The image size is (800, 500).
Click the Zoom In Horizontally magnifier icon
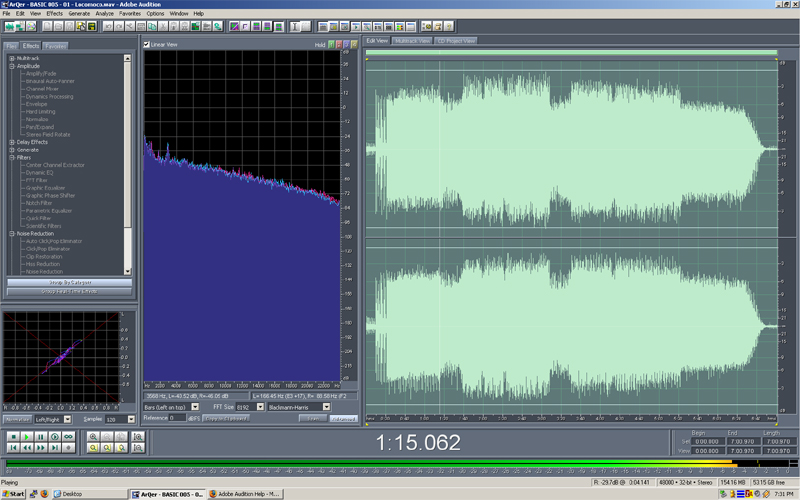pyautogui.click(x=93, y=437)
